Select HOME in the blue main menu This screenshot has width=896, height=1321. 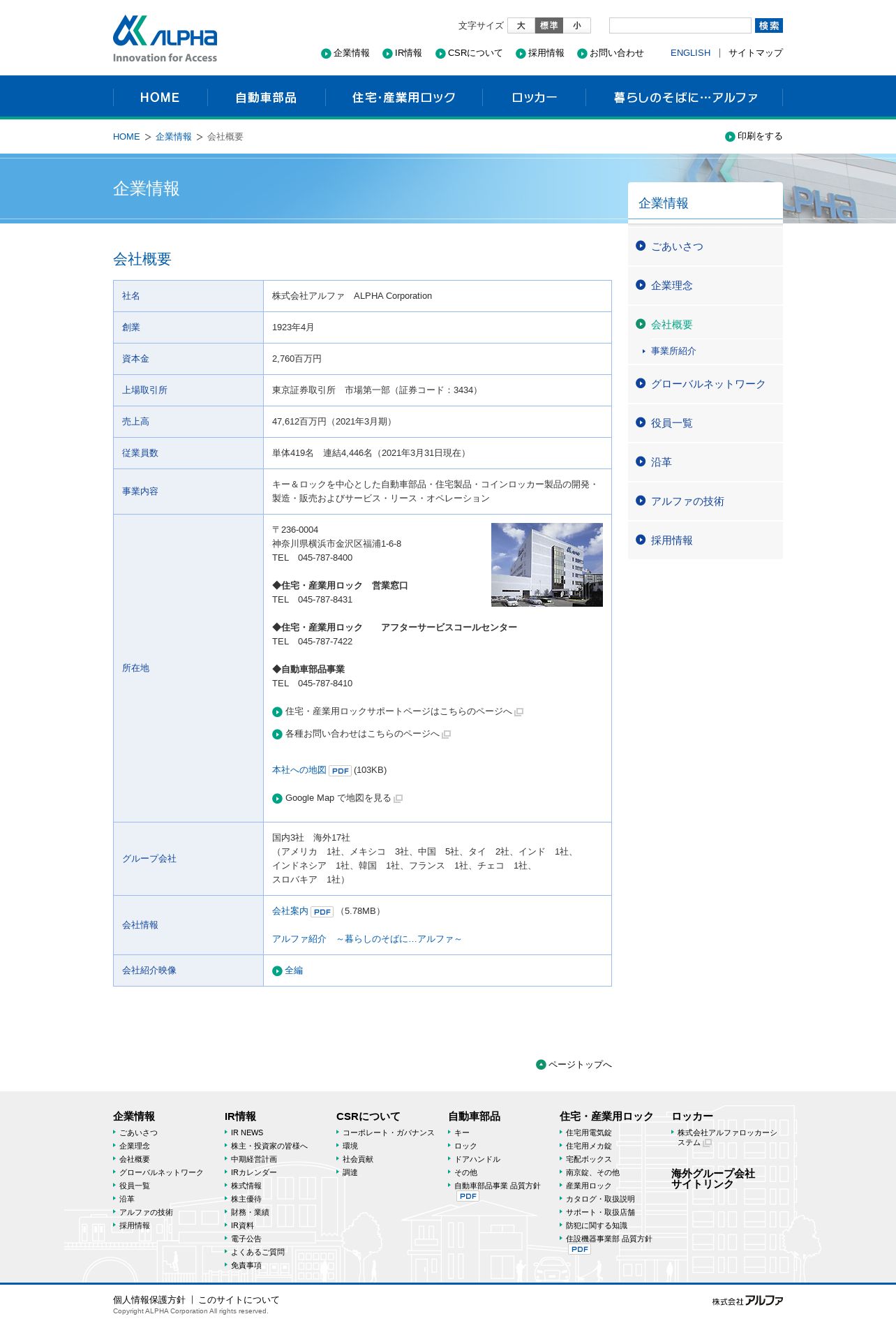[160, 98]
